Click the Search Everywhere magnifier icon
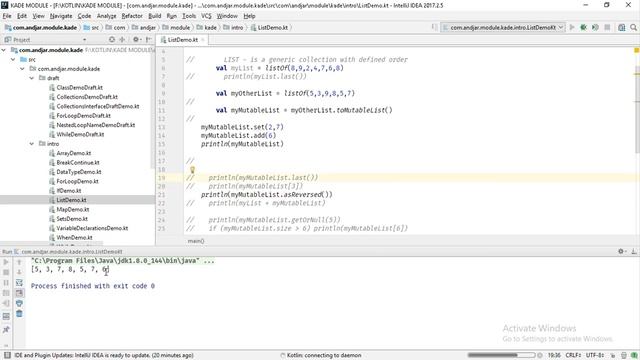Viewport: 640px width, 360px height. click(x=633, y=27)
